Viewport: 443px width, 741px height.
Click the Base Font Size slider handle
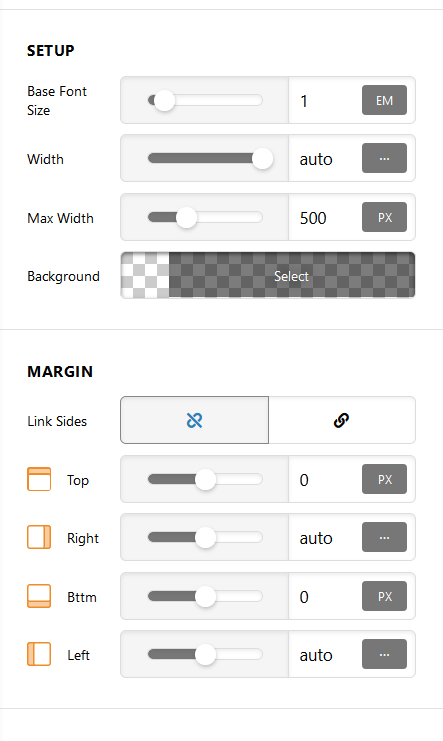(x=165, y=100)
